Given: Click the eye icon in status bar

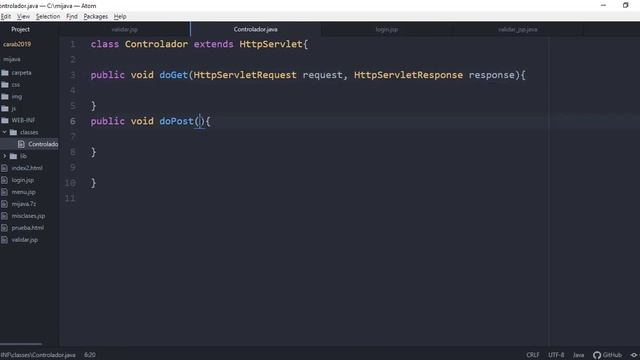Looking at the screenshot, I should (634, 355).
